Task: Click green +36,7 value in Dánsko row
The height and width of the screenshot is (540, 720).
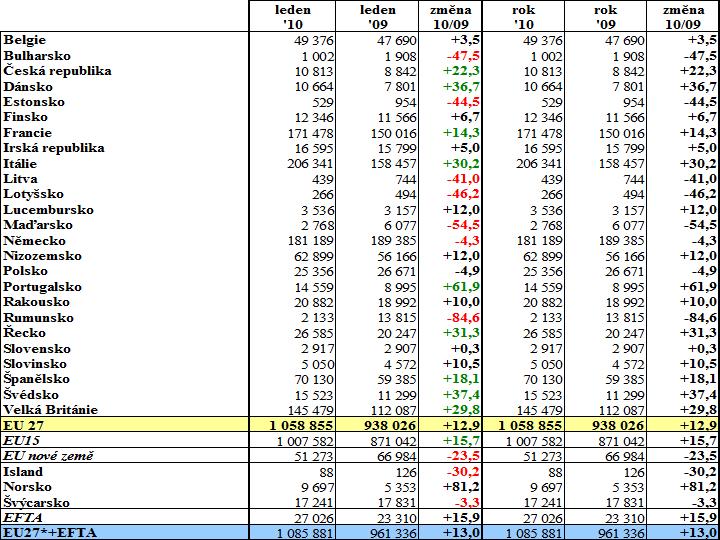Action: [461, 87]
